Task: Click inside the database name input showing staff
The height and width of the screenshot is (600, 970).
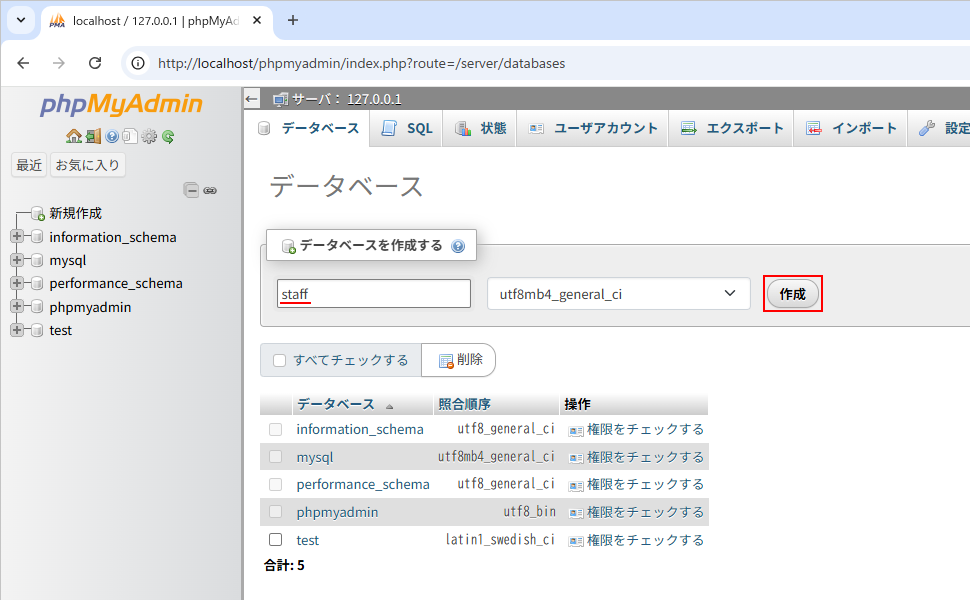Action: tap(373, 293)
